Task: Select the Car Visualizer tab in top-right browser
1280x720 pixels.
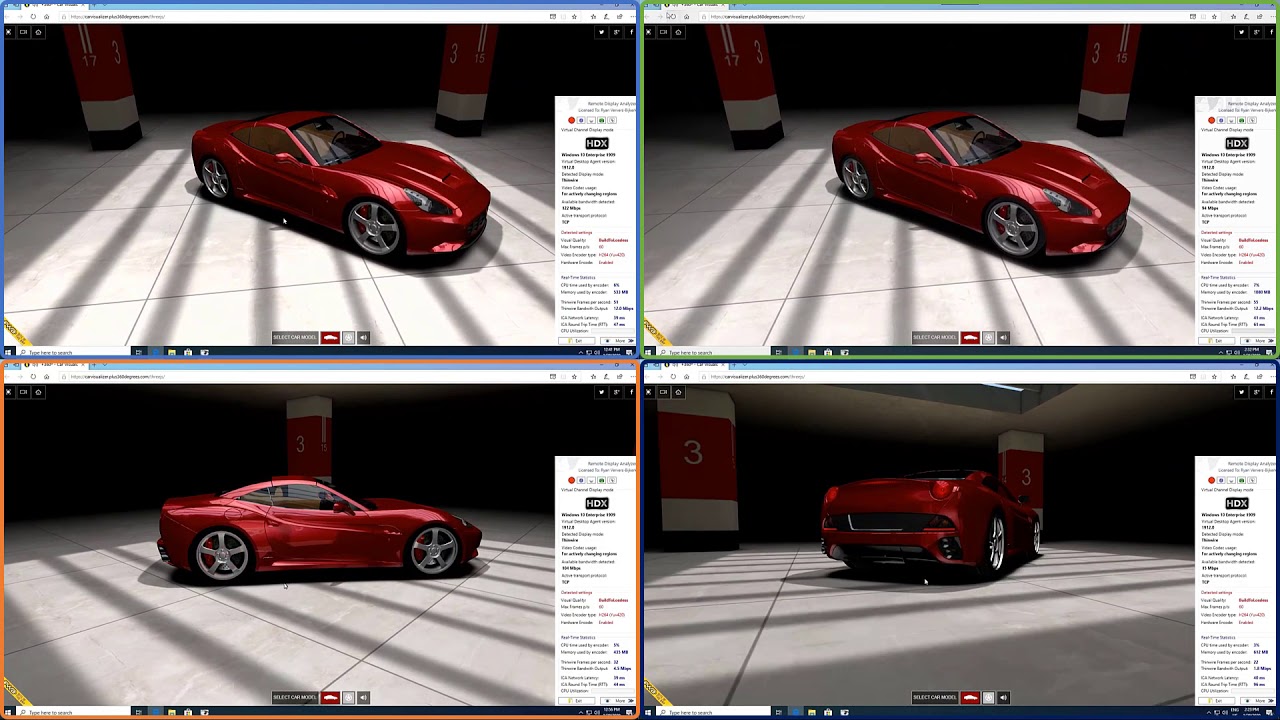Action: 695,4
